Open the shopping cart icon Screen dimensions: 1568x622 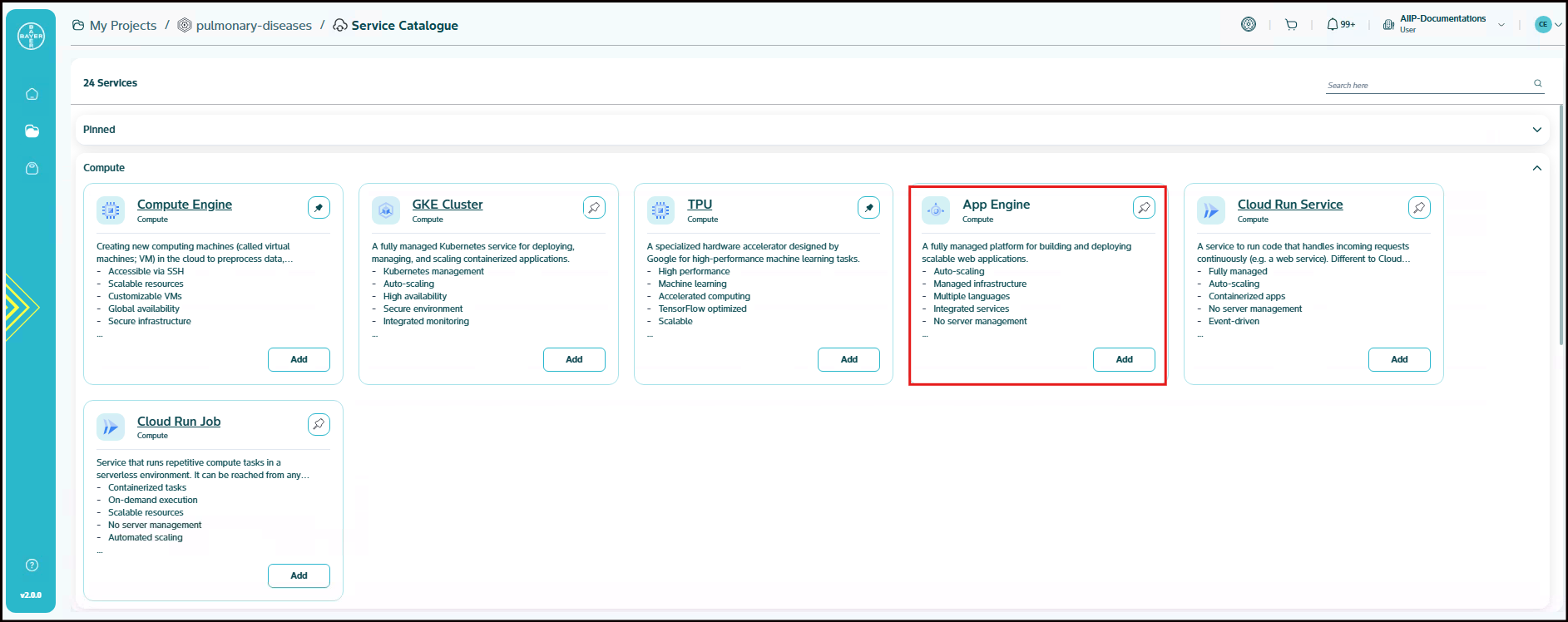point(1291,25)
